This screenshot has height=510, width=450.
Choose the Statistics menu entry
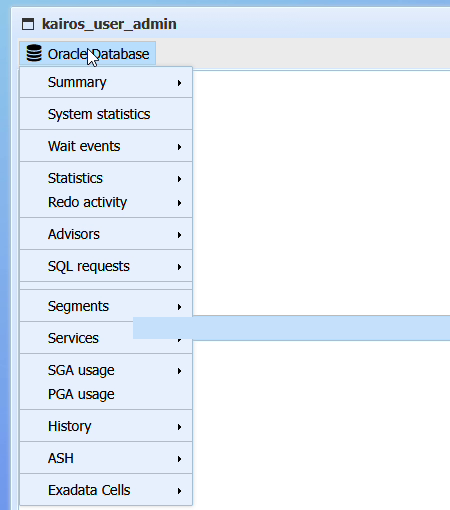pos(106,178)
